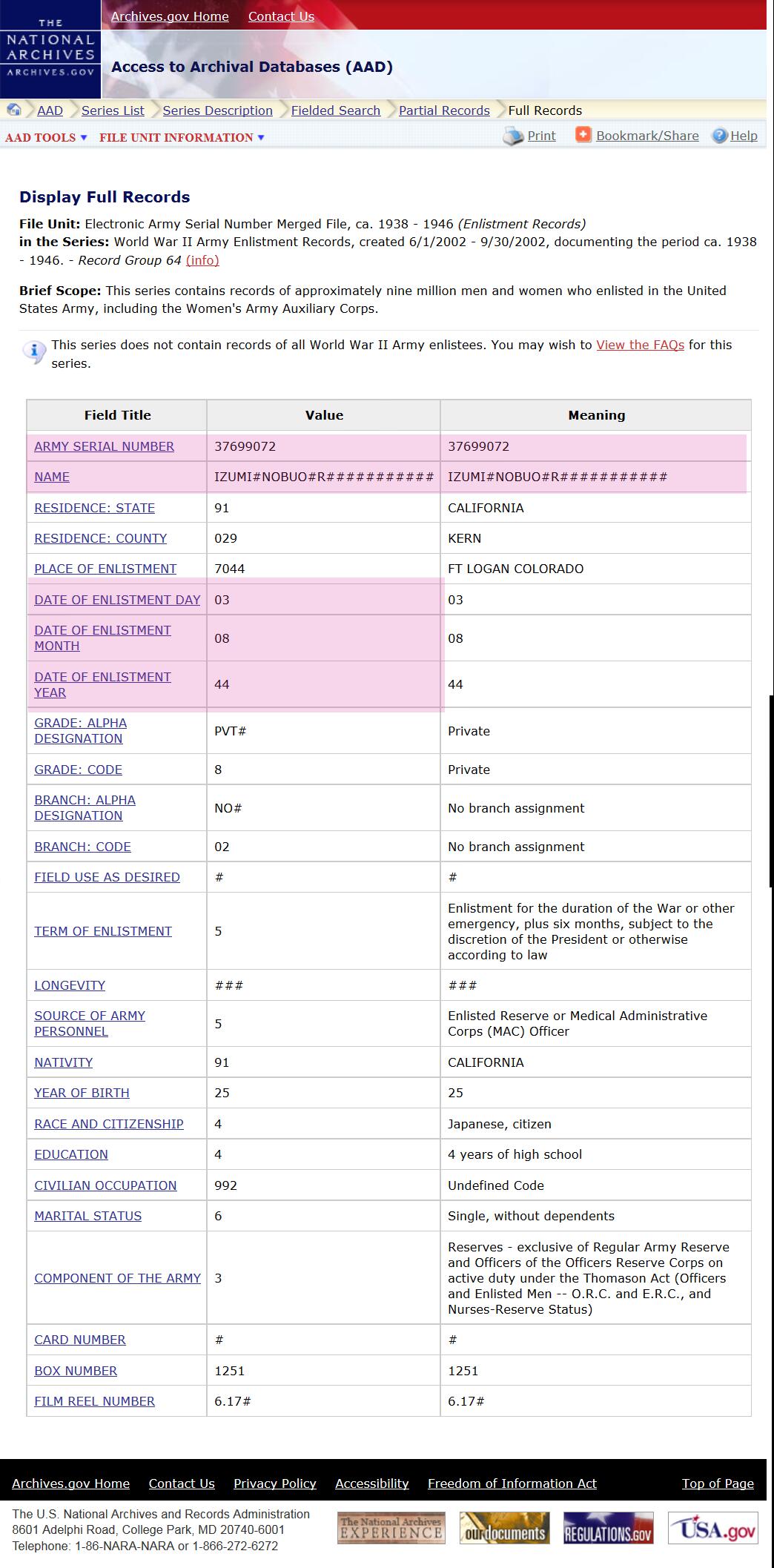
Task: Click the 'FT LOGAN COLORADO' meaning cell
Action: coord(595,569)
